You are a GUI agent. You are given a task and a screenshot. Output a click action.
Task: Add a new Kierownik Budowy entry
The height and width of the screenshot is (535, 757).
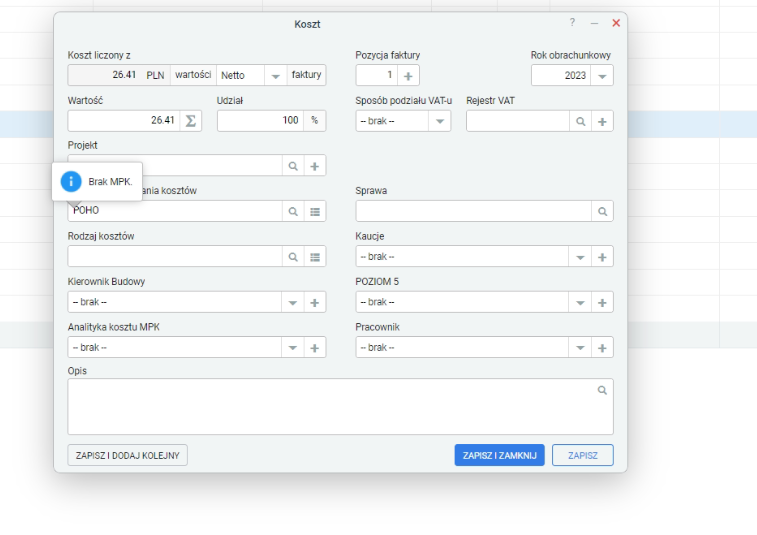(x=315, y=302)
